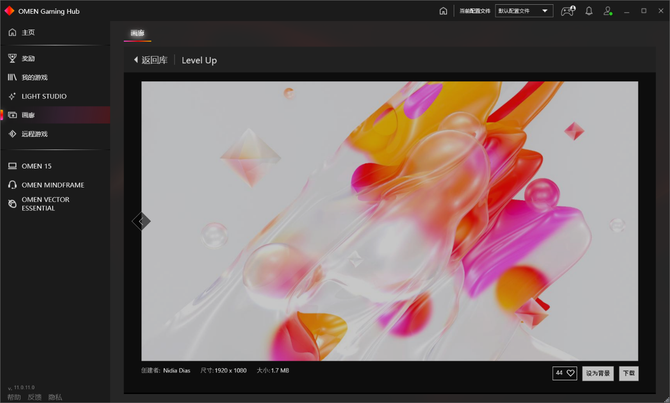Select the 画廊 gallery sidebar item
670x403 pixels.
55,115
